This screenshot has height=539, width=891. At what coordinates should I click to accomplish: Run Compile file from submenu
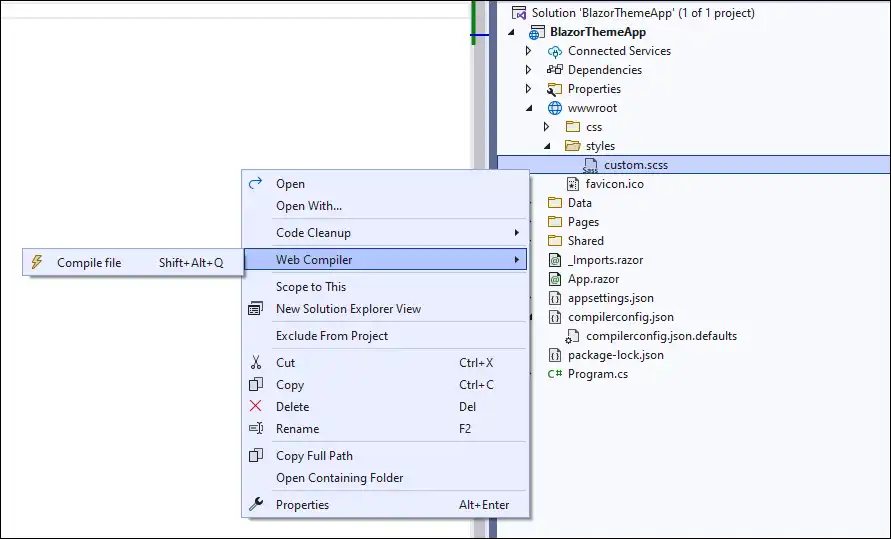click(x=133, y=262)
